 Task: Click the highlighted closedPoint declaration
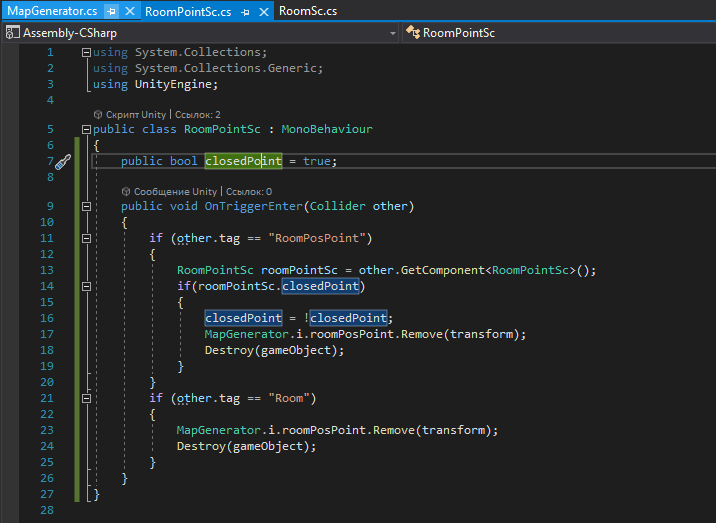coord(243,161)
